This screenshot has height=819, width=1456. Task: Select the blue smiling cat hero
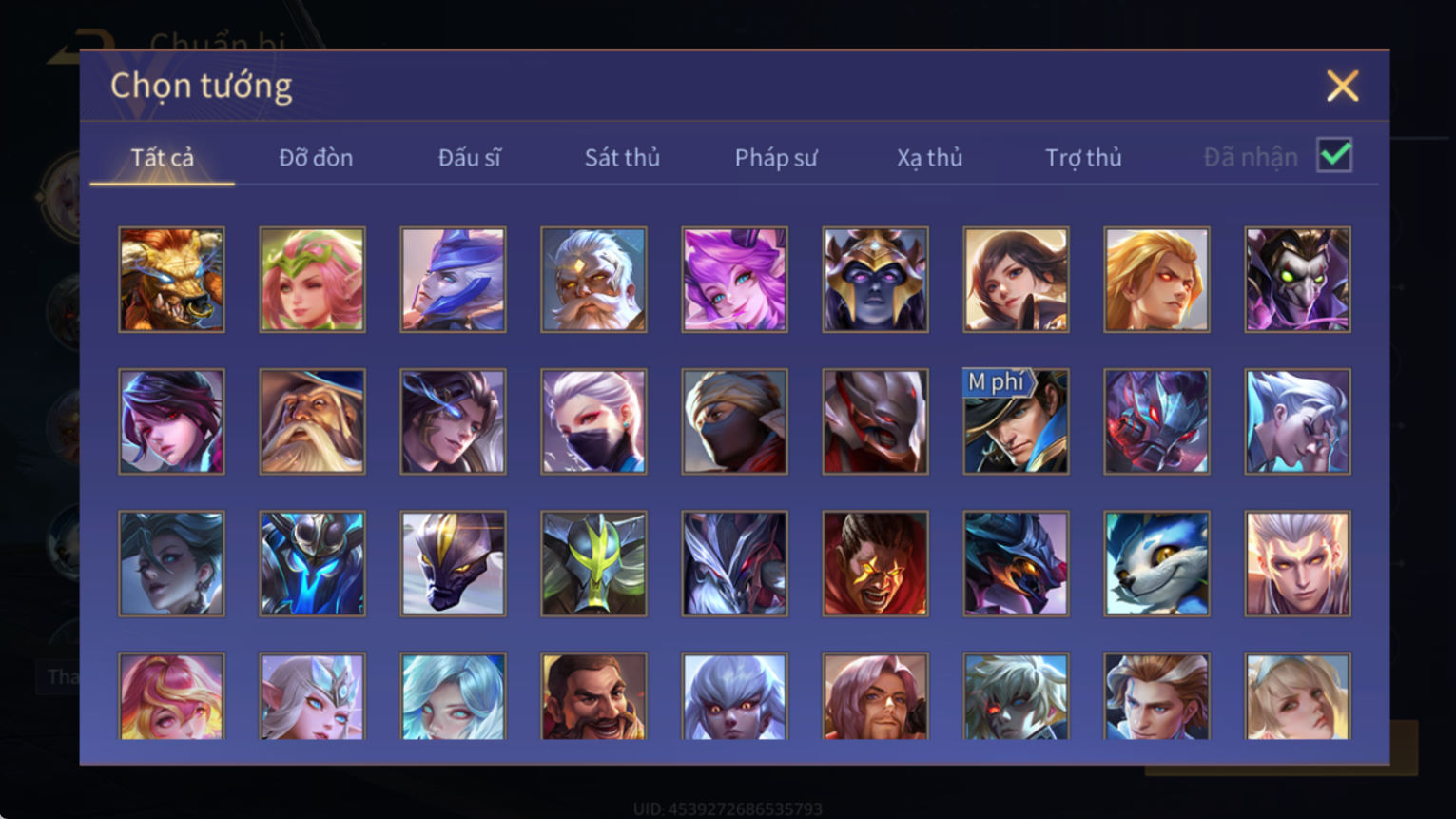[x=1156, y=564]
